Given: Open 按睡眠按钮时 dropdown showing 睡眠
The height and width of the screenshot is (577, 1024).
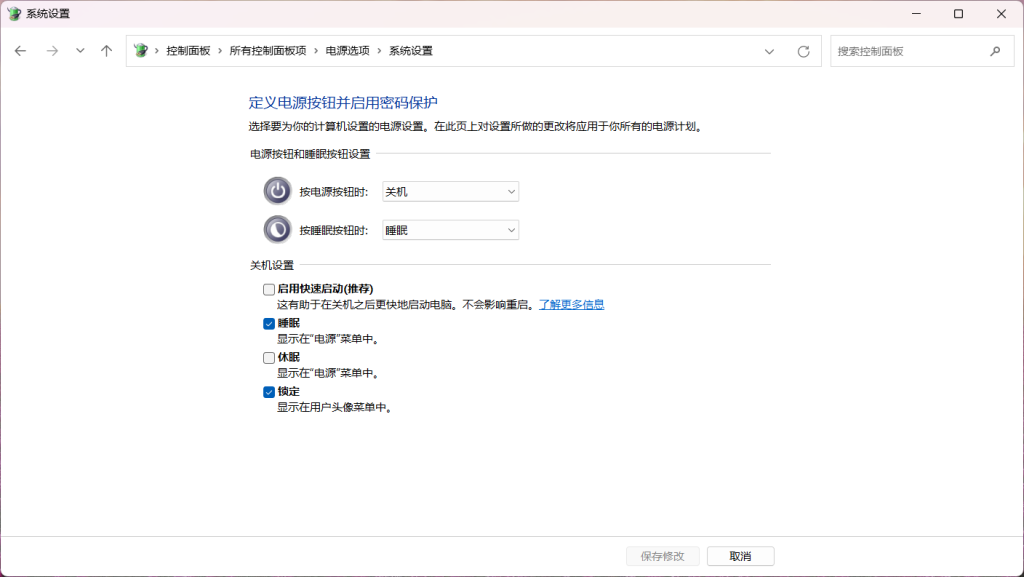Looking at the screenshot, I should [x=450, y=230].
